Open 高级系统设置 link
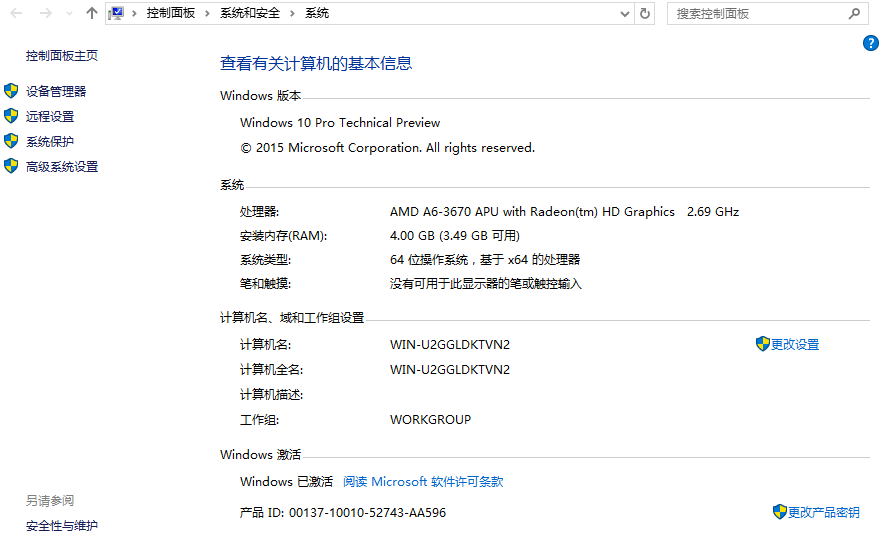This screenshot has width=879, height=540. (62, 167)
